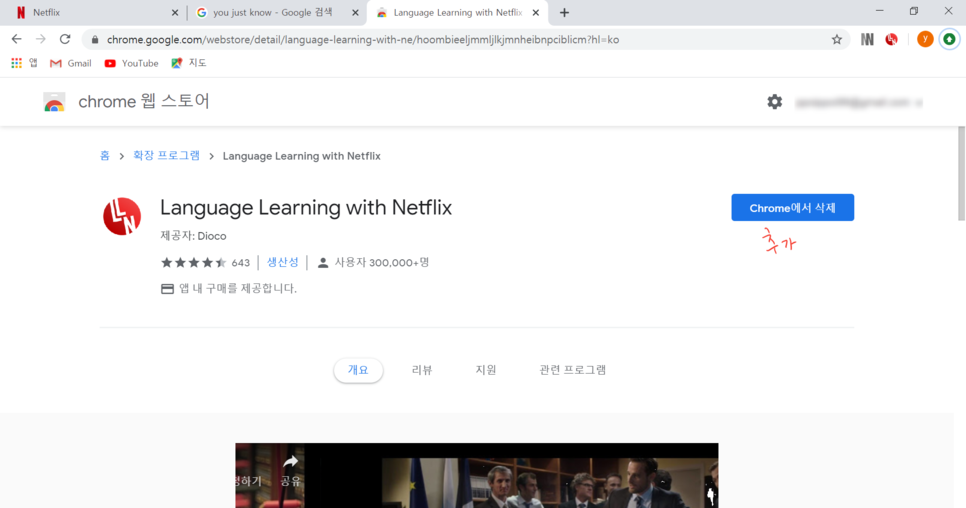
Task: Open web store settings gear
Action: pyautogui.click(x=774, y=102)
